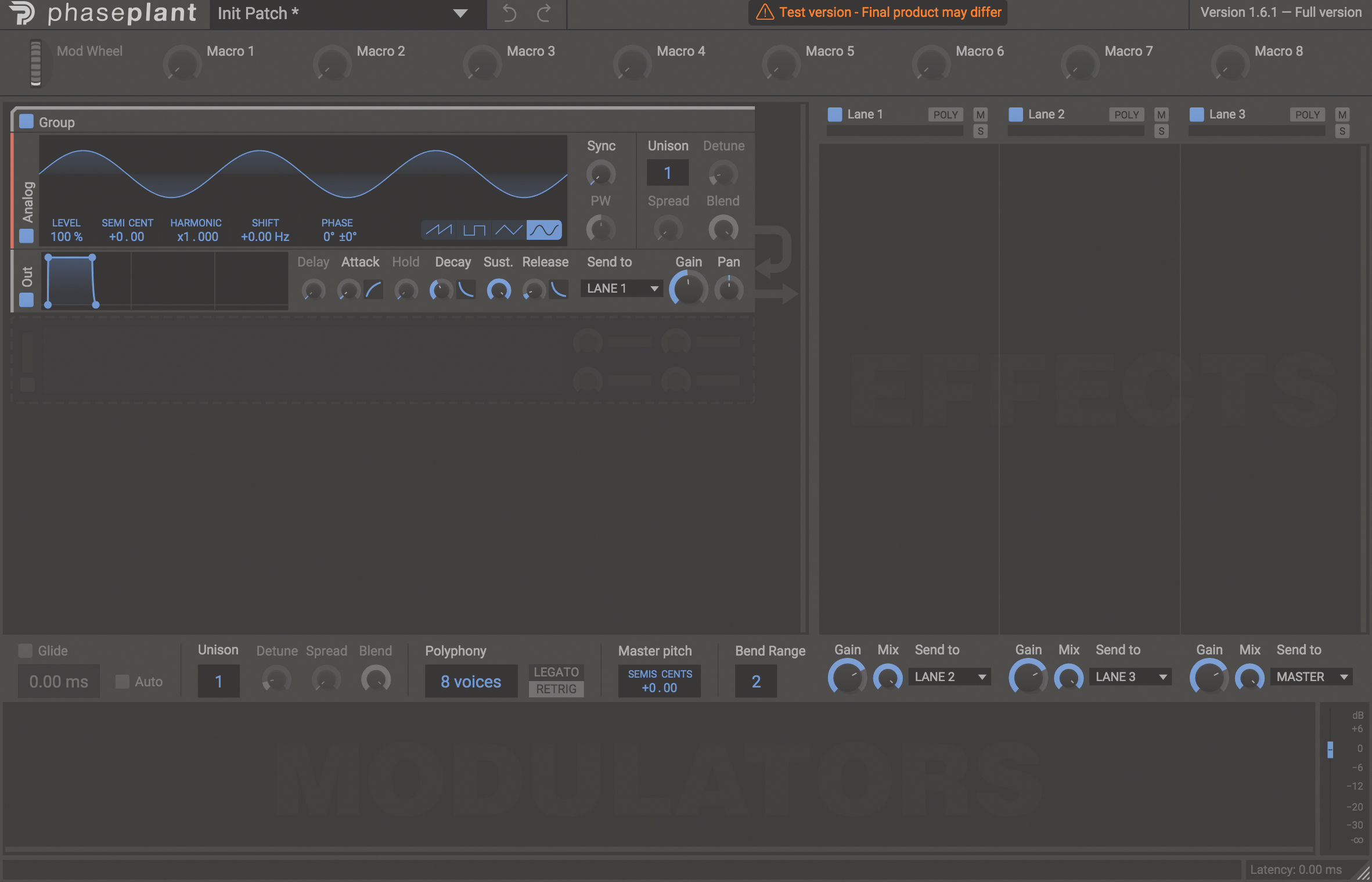Click the ADSR envelope display
1372x882 pixels.
[165, 281]
